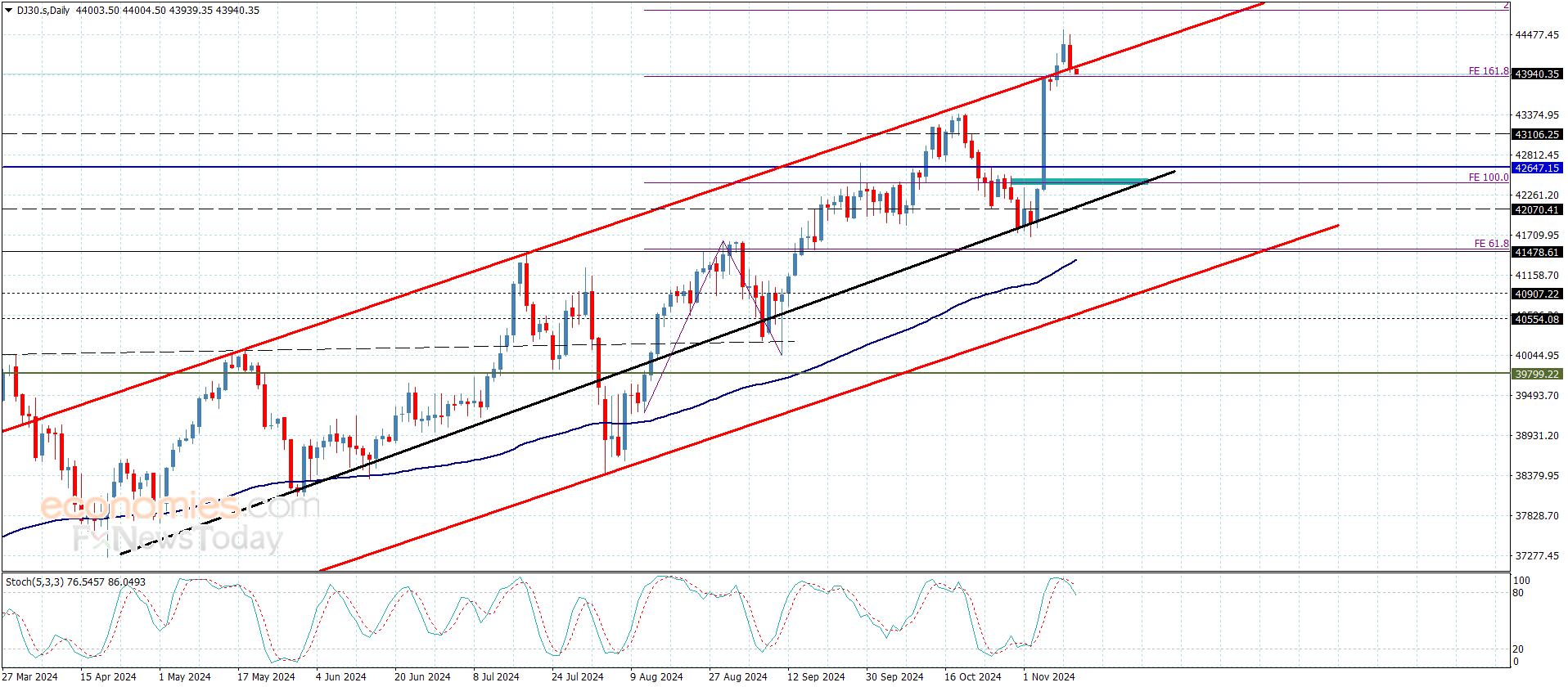Click the 42812.45 price axis value
The width and height of the screenshot is (1568, 687).
coord(1537,155)
